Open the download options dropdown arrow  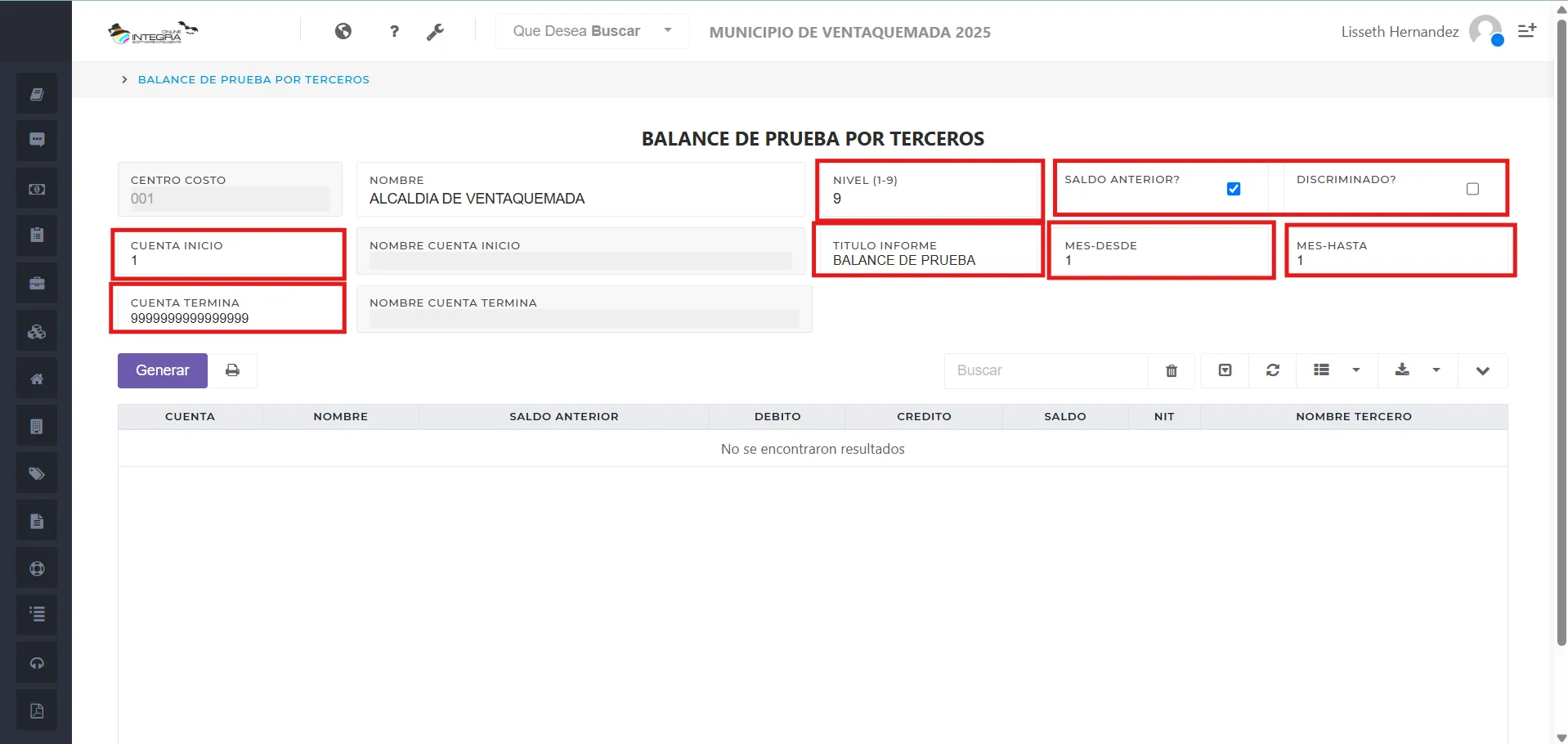1437,370
